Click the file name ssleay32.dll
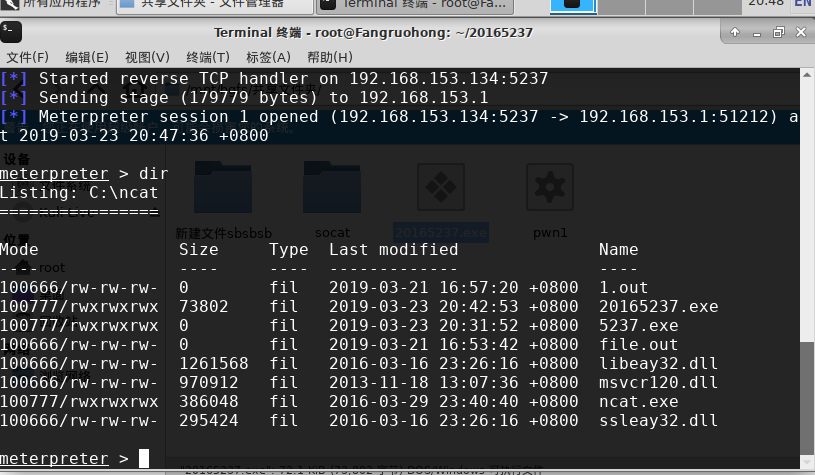Screen dimensions: 815x475 pos(659,420)
